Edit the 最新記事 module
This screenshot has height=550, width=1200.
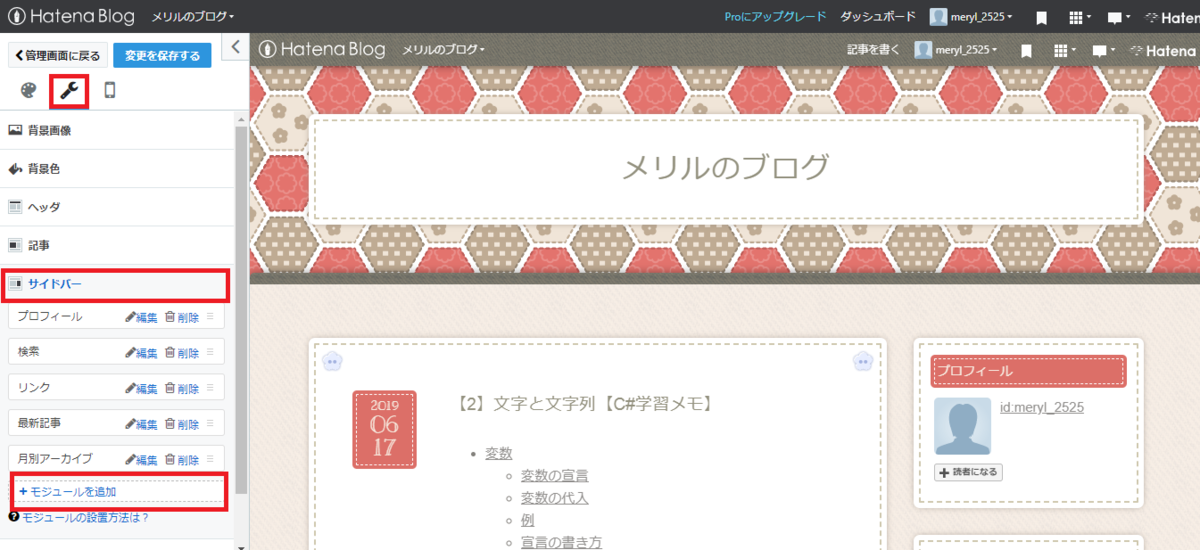(141, 424)
